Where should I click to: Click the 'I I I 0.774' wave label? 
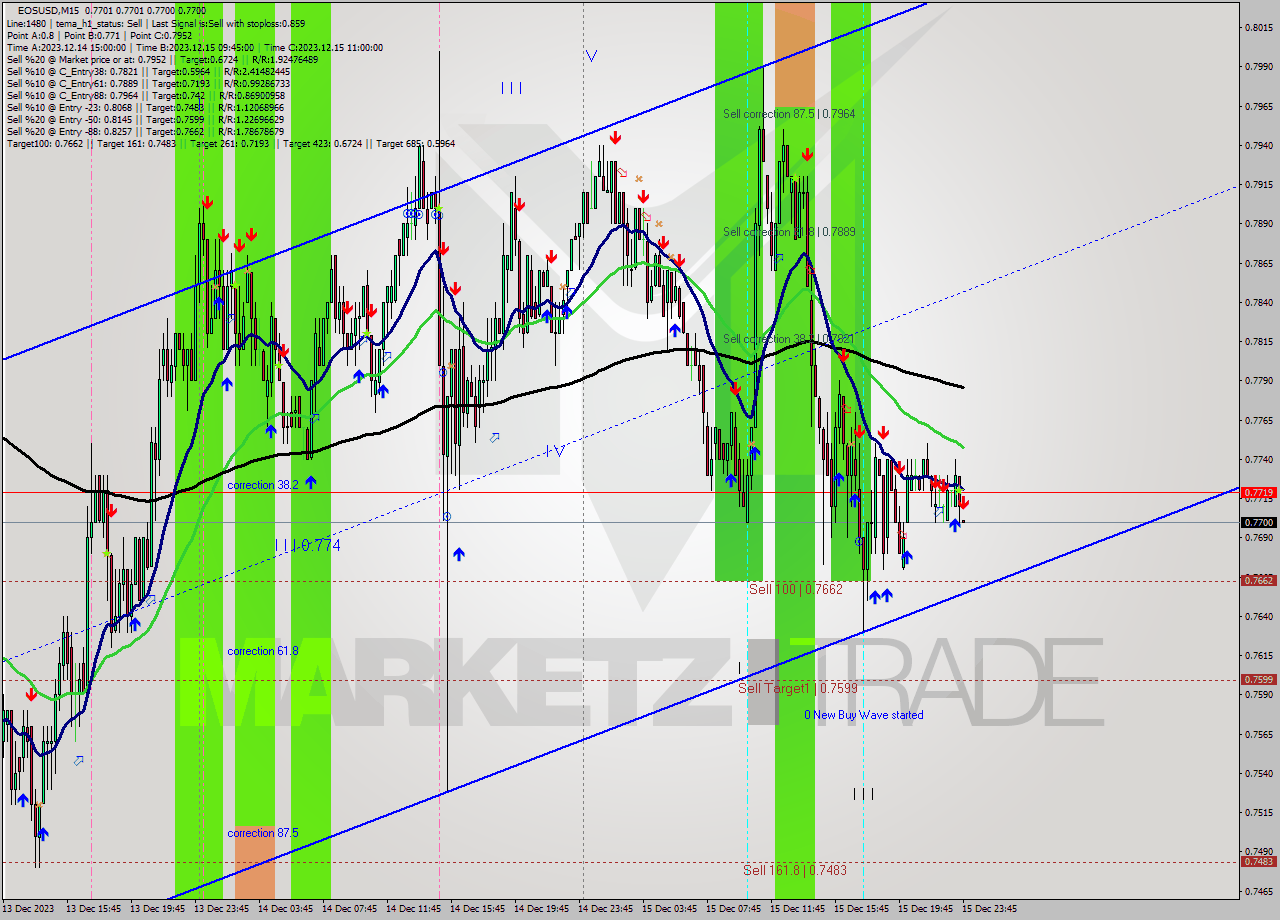coord(307,545)
